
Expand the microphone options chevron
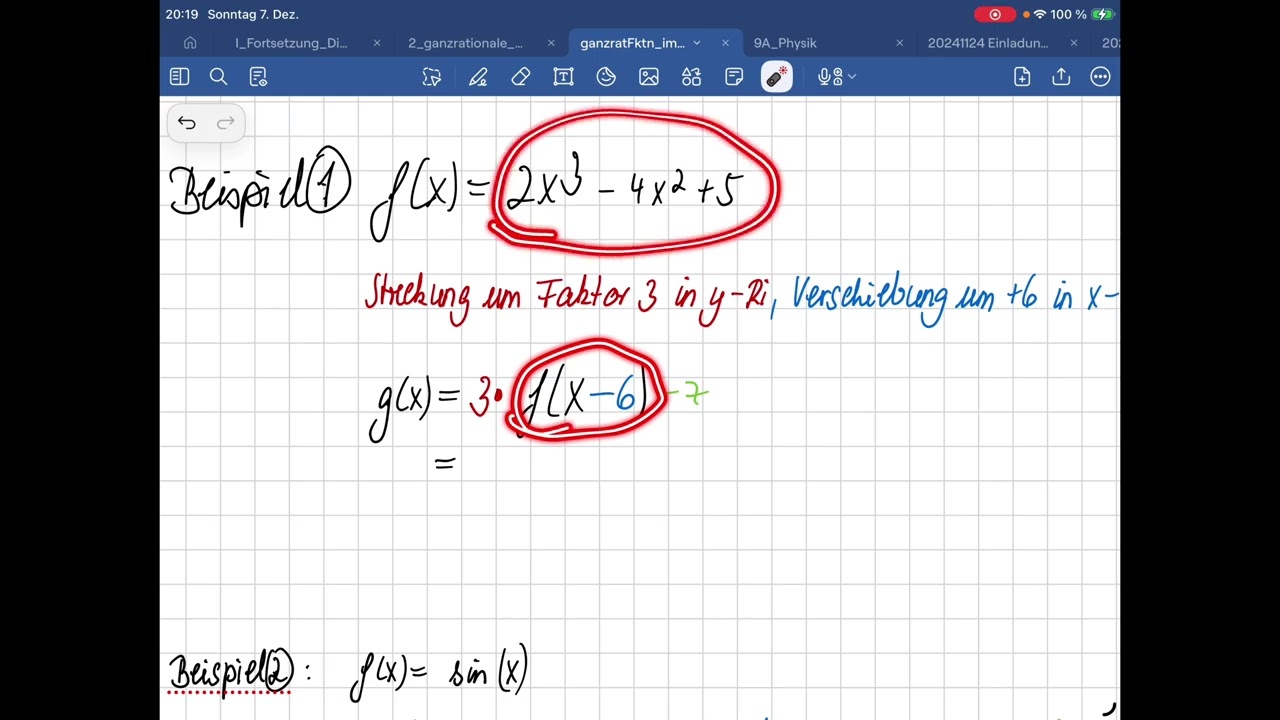coord(852,77)
